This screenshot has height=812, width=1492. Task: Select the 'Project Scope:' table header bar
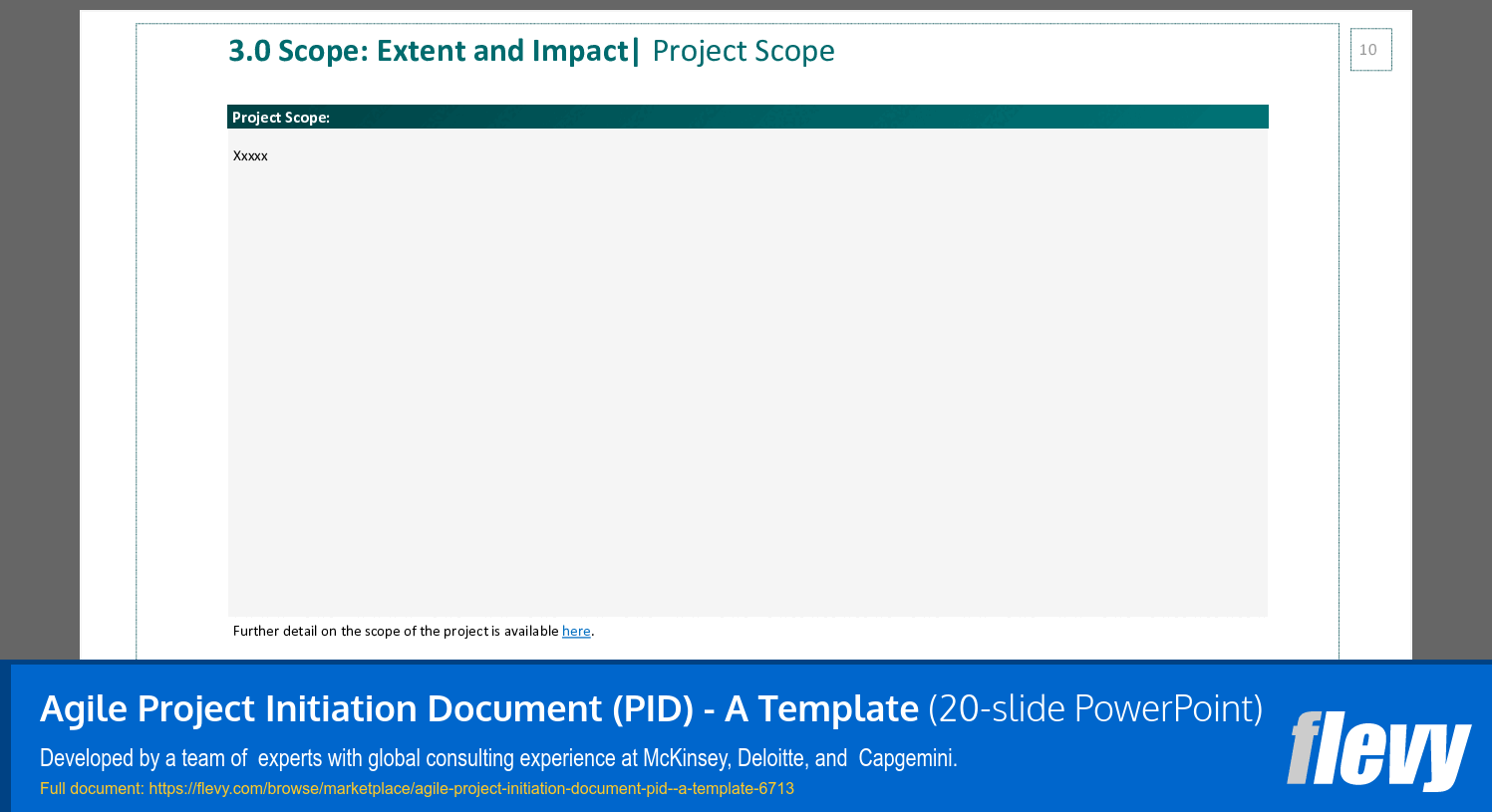click(x=747, y=117)
